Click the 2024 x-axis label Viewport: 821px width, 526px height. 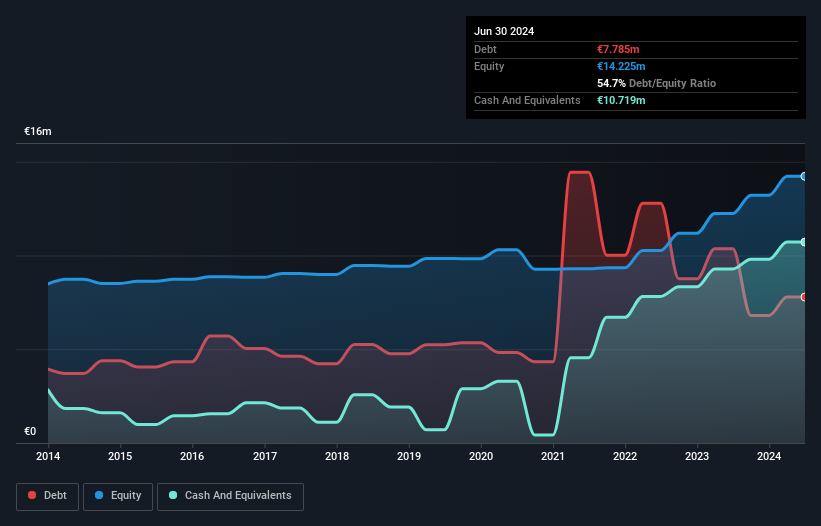769,456
